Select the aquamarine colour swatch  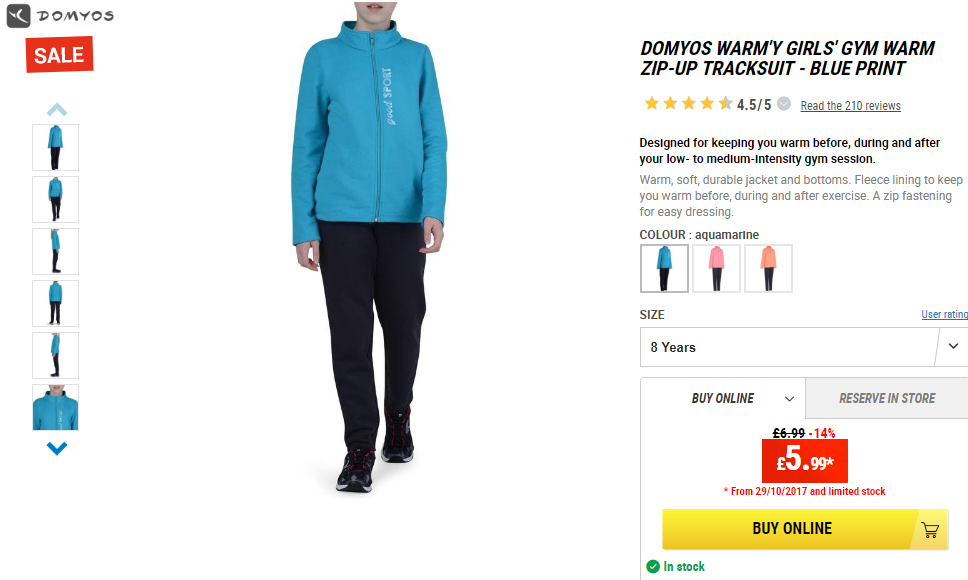[x=664, y=268]
